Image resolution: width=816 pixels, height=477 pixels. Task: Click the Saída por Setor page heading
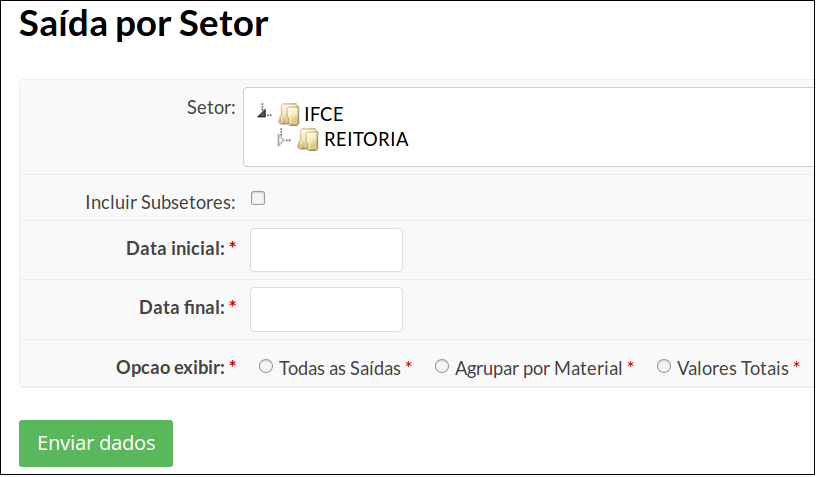click(144, 23)
